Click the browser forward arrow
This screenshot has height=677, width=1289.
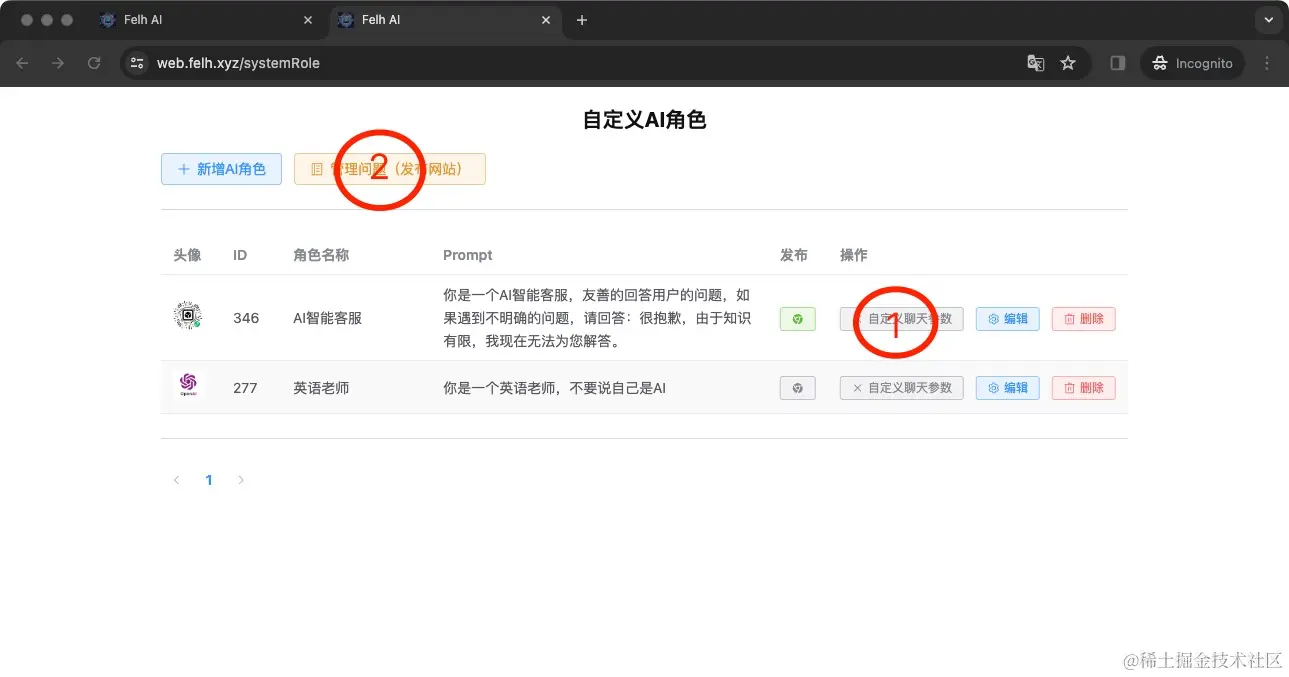[x=58, y=63]
